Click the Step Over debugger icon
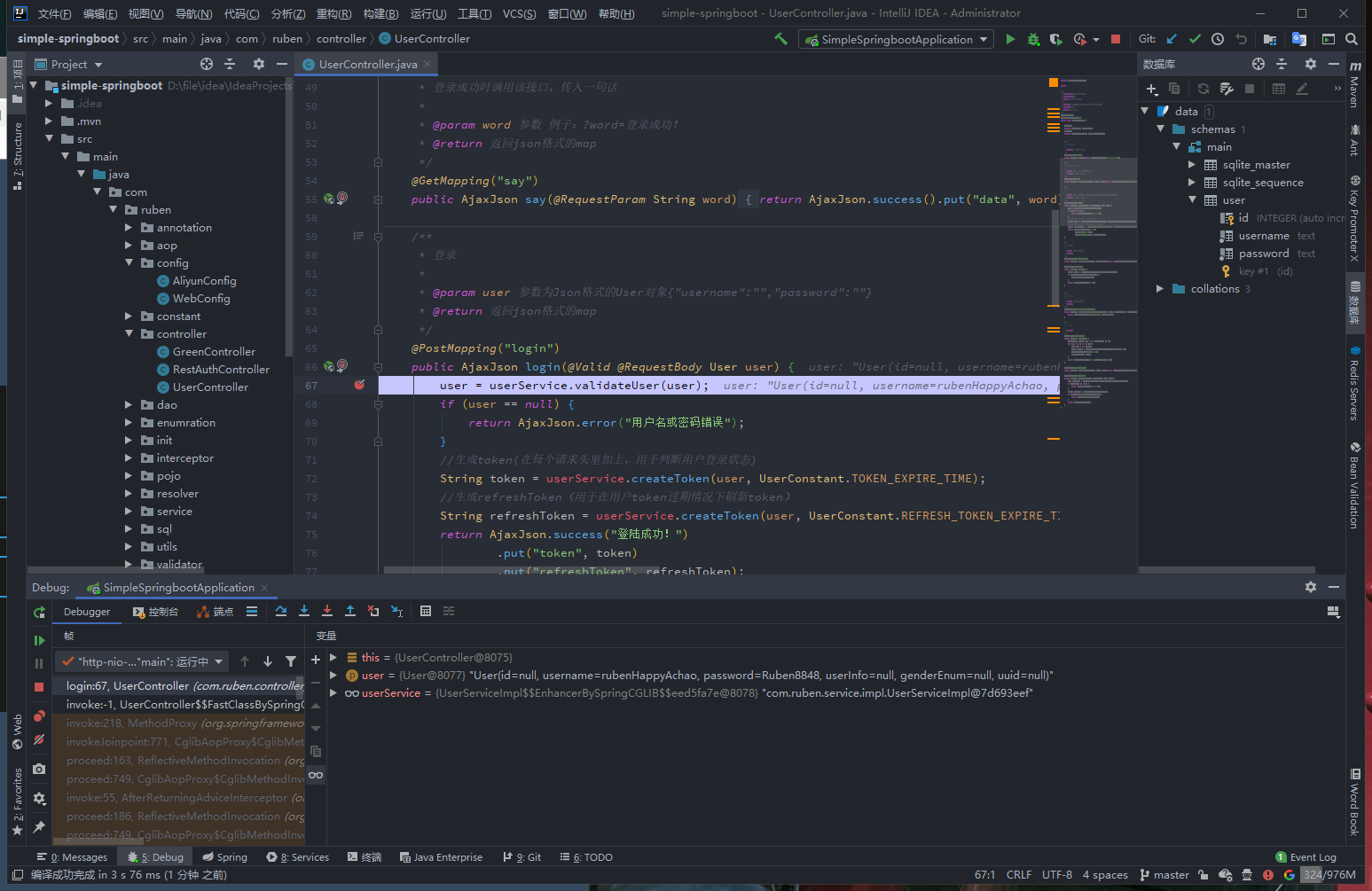Image resolution: width=1372 pixels, height=891 pixels. (x=281, y=611)
